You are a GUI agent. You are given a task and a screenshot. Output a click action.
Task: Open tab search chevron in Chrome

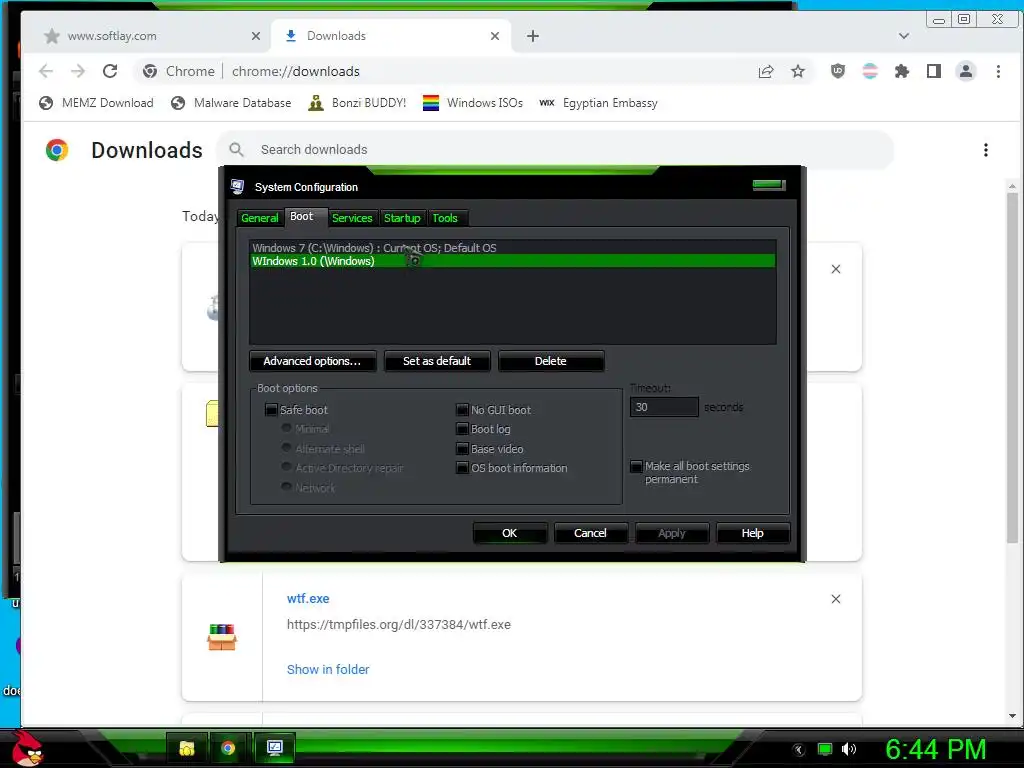click(x=904, y=36)
